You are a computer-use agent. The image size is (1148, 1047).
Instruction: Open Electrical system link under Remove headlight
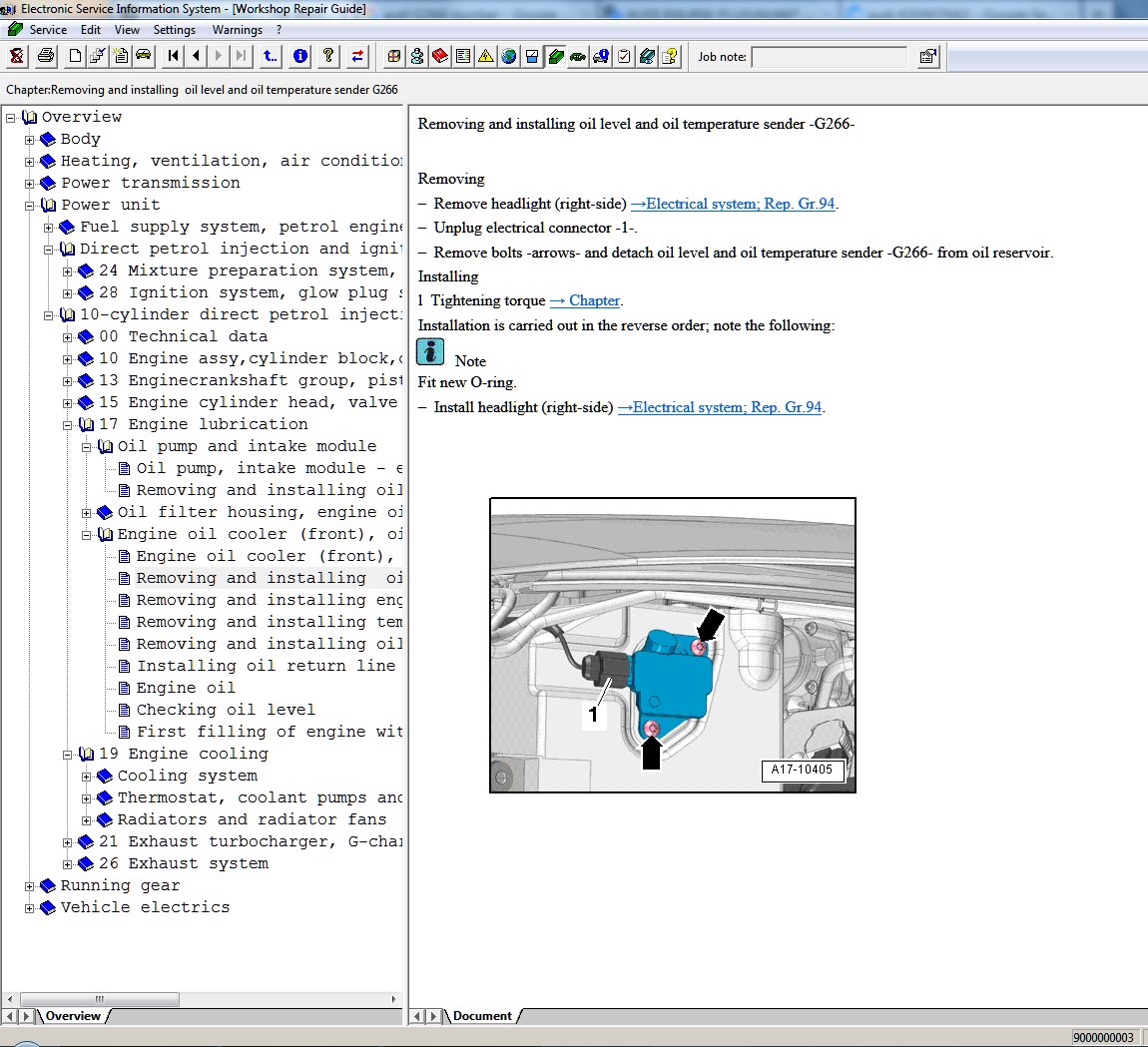click(733, 204)
